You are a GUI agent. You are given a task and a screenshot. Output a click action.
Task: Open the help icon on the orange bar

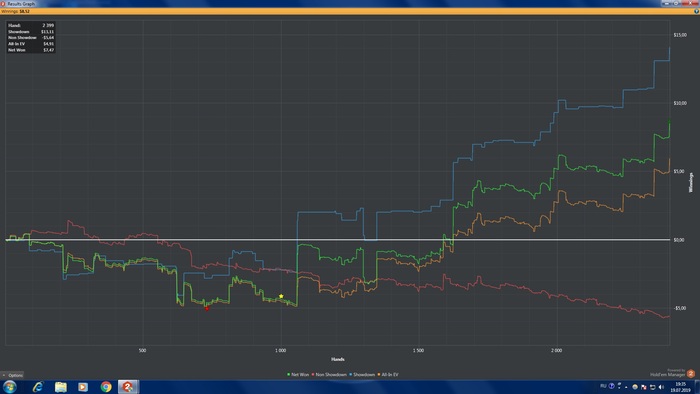pos(696,11)
